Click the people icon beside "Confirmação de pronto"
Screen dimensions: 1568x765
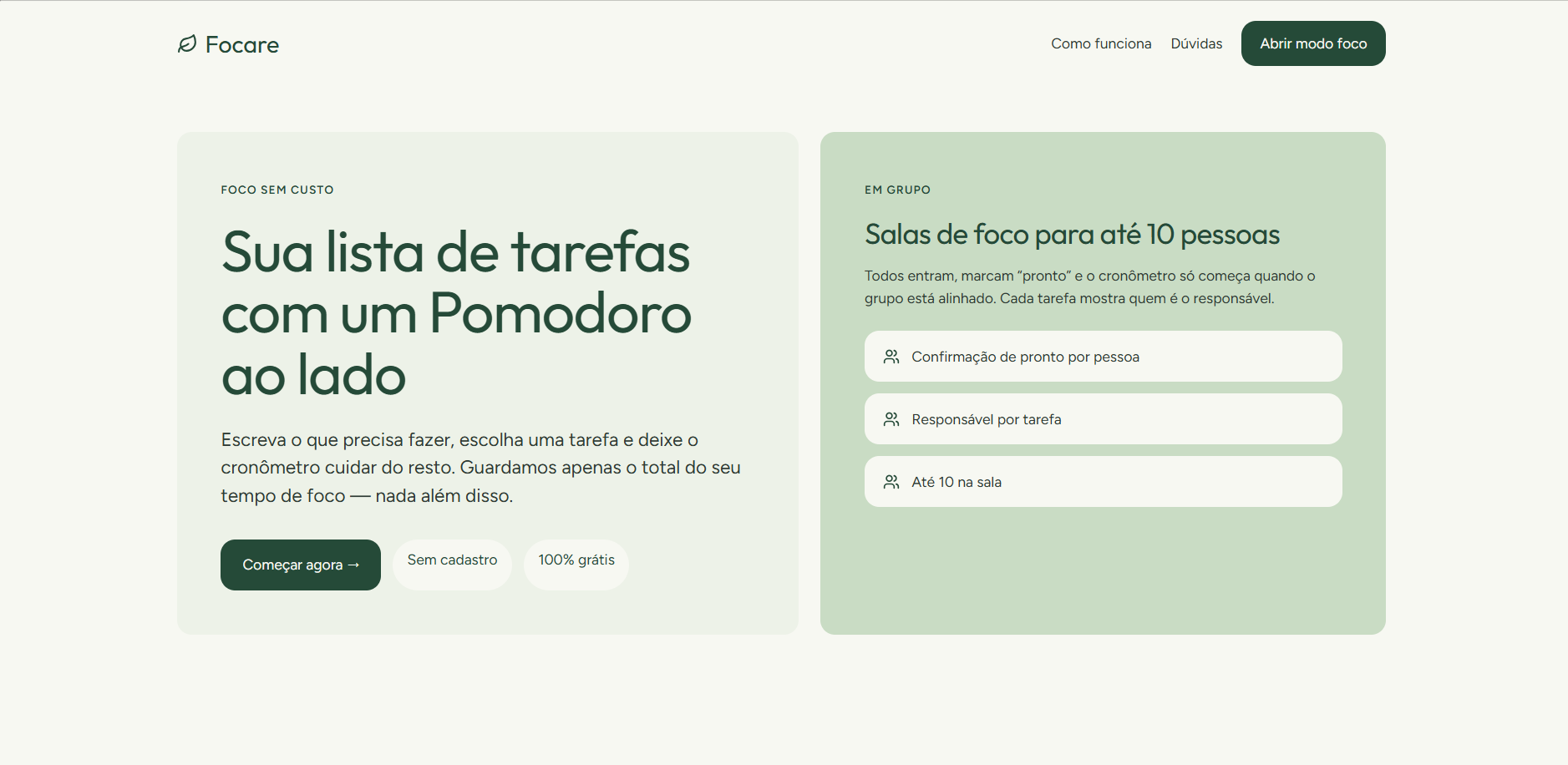pyautogui.click(x=891, y=357)
